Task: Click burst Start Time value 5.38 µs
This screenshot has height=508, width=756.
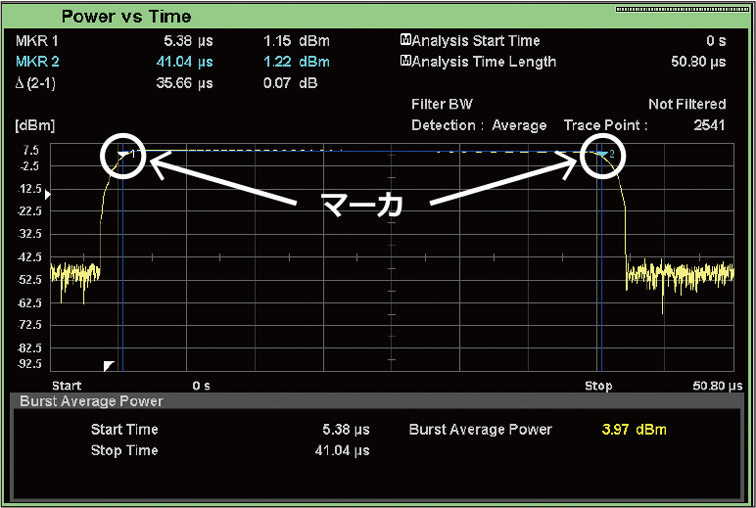Action: pyautogui.click(x=346, y=429)
